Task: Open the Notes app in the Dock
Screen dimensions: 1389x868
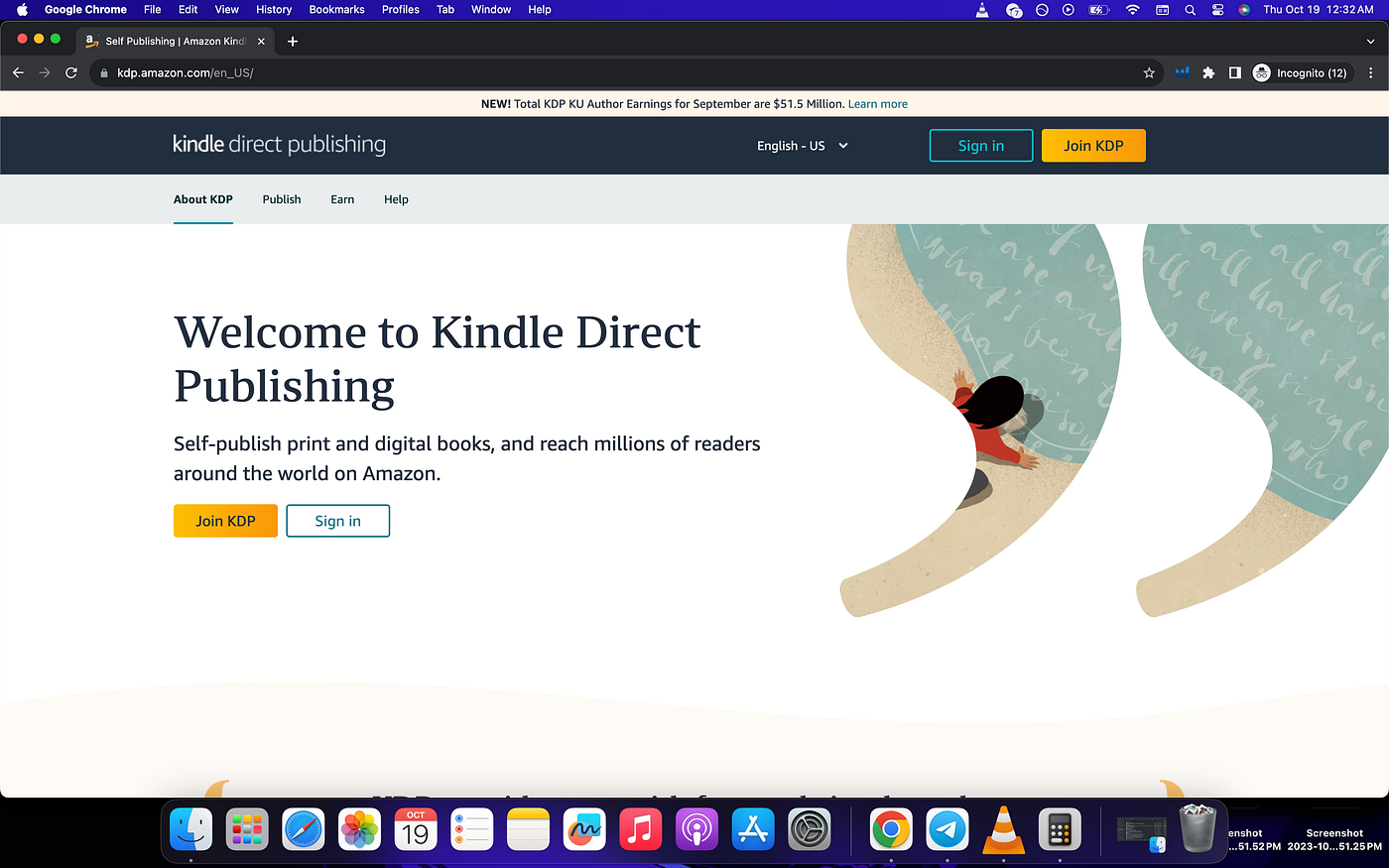Action: coord(528,829)
